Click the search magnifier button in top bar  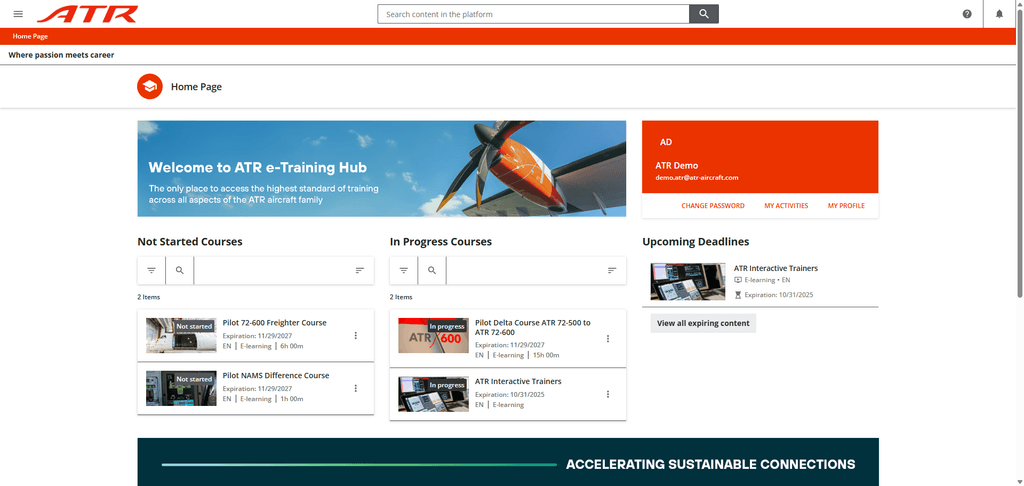704,14
